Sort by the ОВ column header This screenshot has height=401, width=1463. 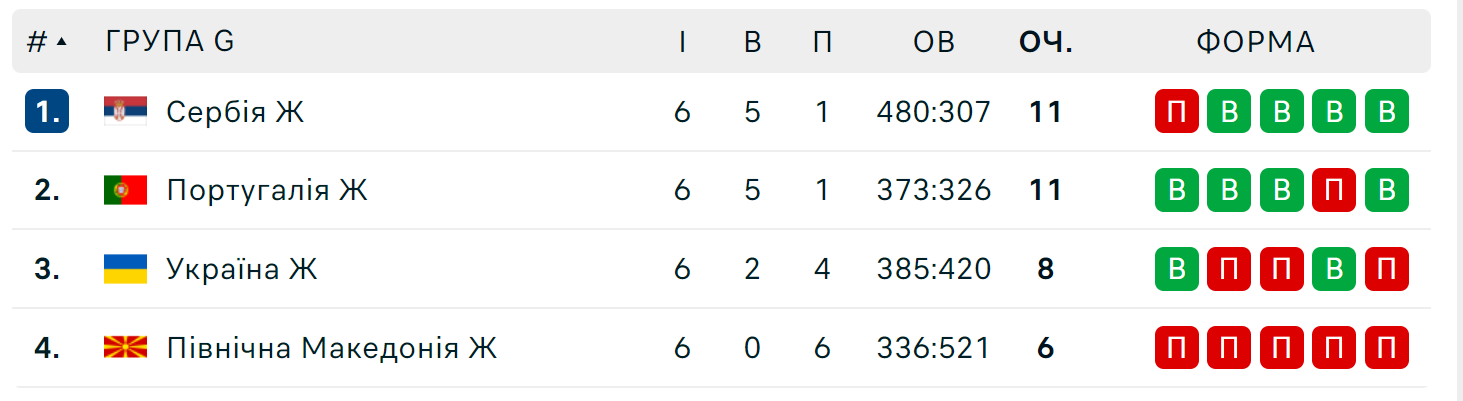[x=934, y=42]
